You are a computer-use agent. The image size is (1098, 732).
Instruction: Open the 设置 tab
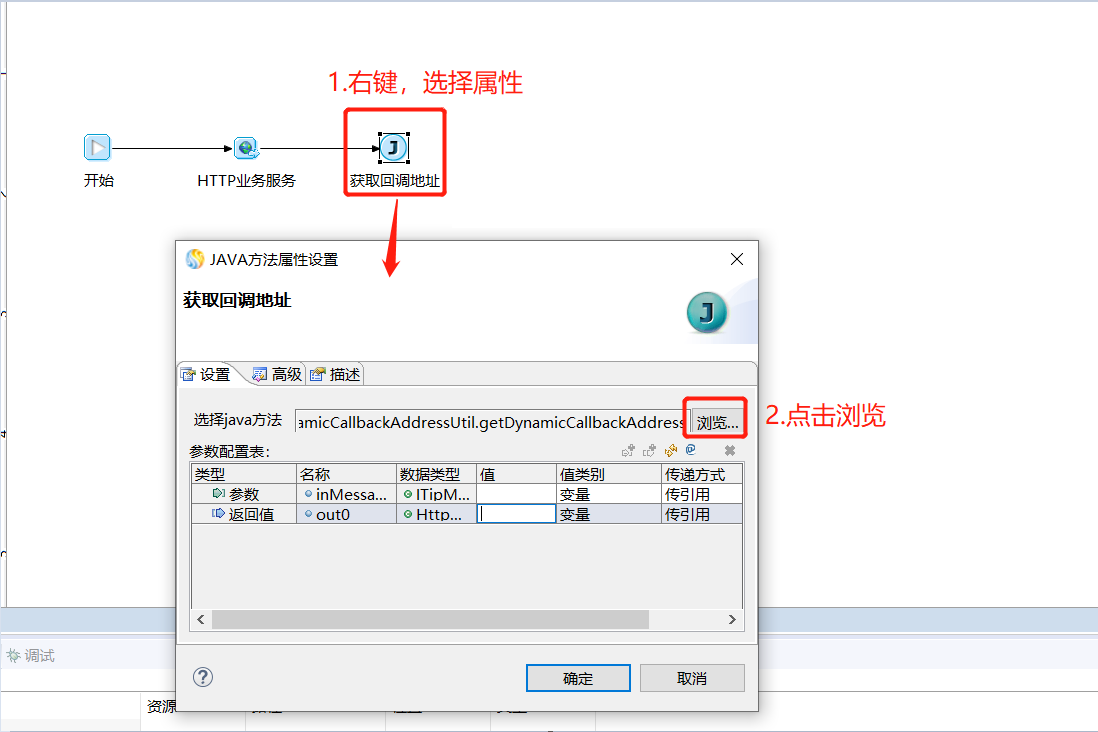pos(206,375)
